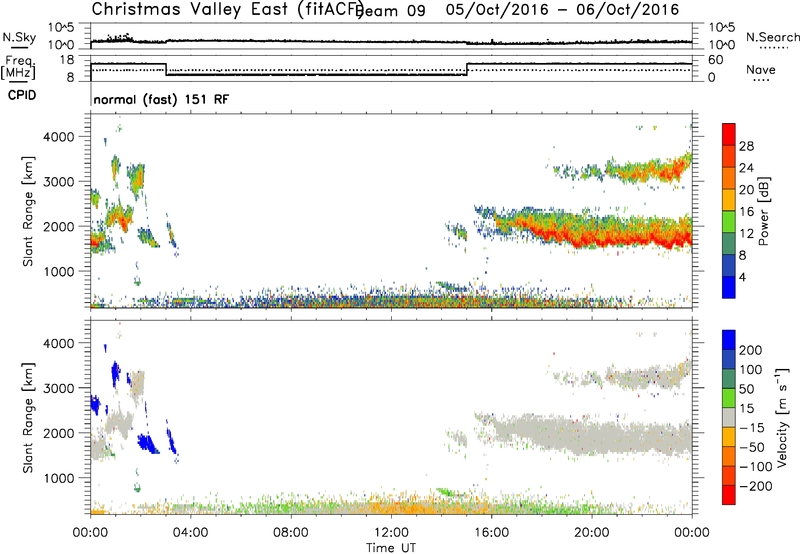Click the '12:00' time tick label
Image resolution: width=800 pixels, height=554 pixels.
391,533
